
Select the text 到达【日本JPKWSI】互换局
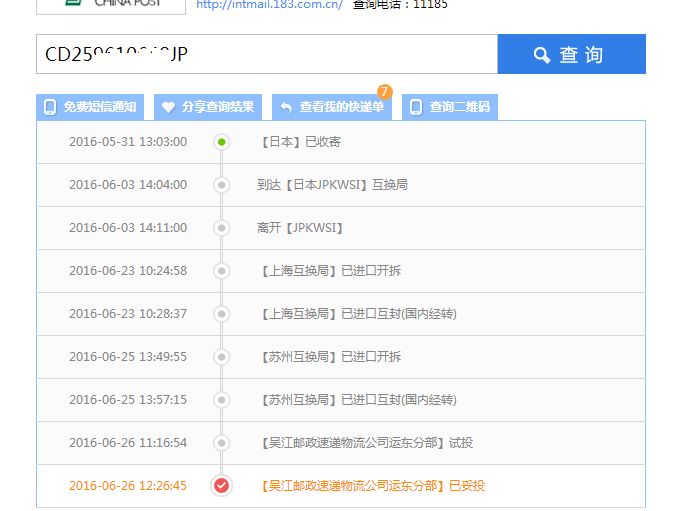(x=332, y=185)
